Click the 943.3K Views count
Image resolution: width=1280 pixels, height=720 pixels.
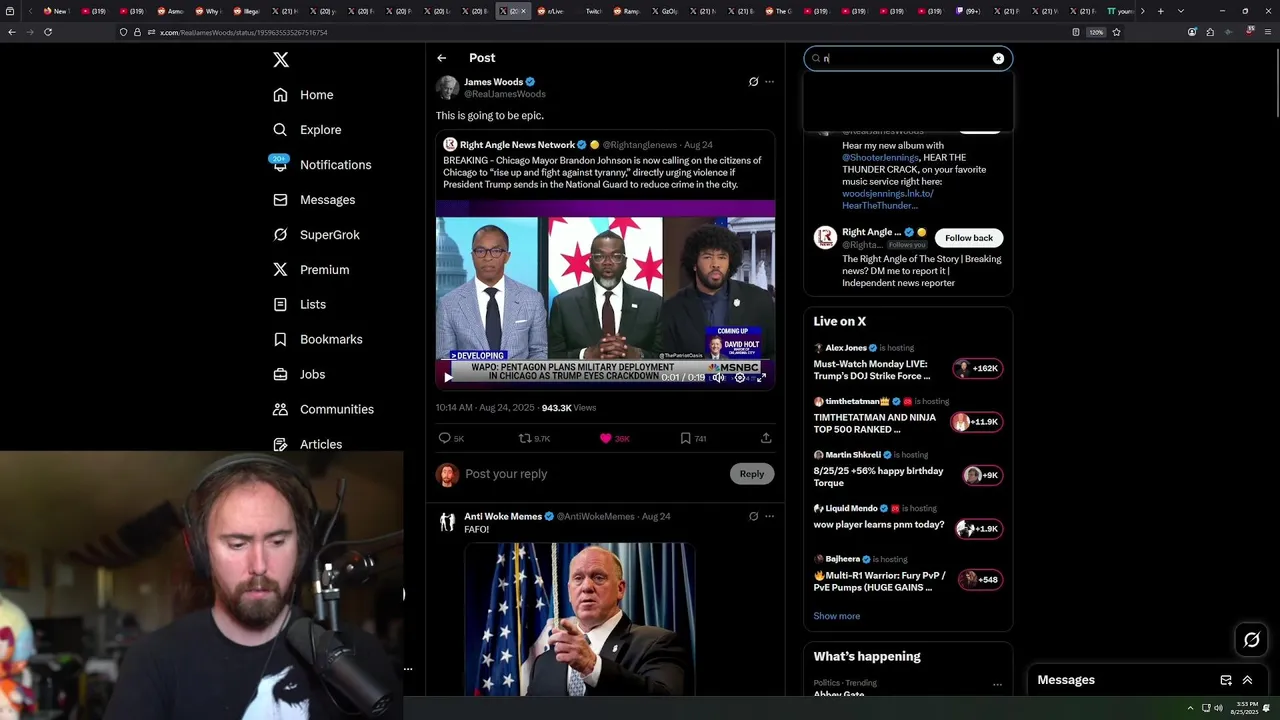pyautogui.click(x=568, y=408)
